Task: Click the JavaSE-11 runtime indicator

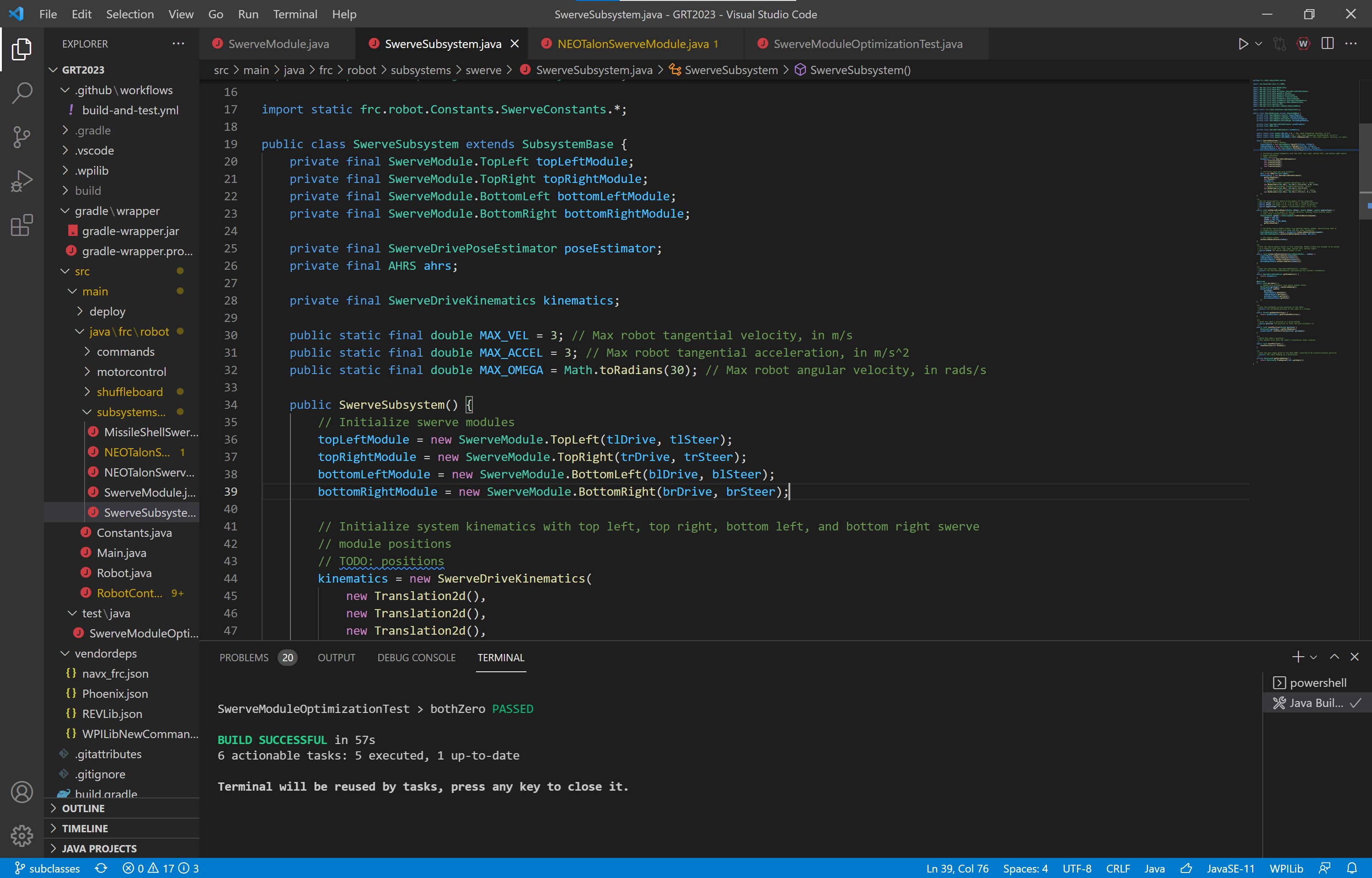Action: pyautogui.click(x=1230, y=868)
